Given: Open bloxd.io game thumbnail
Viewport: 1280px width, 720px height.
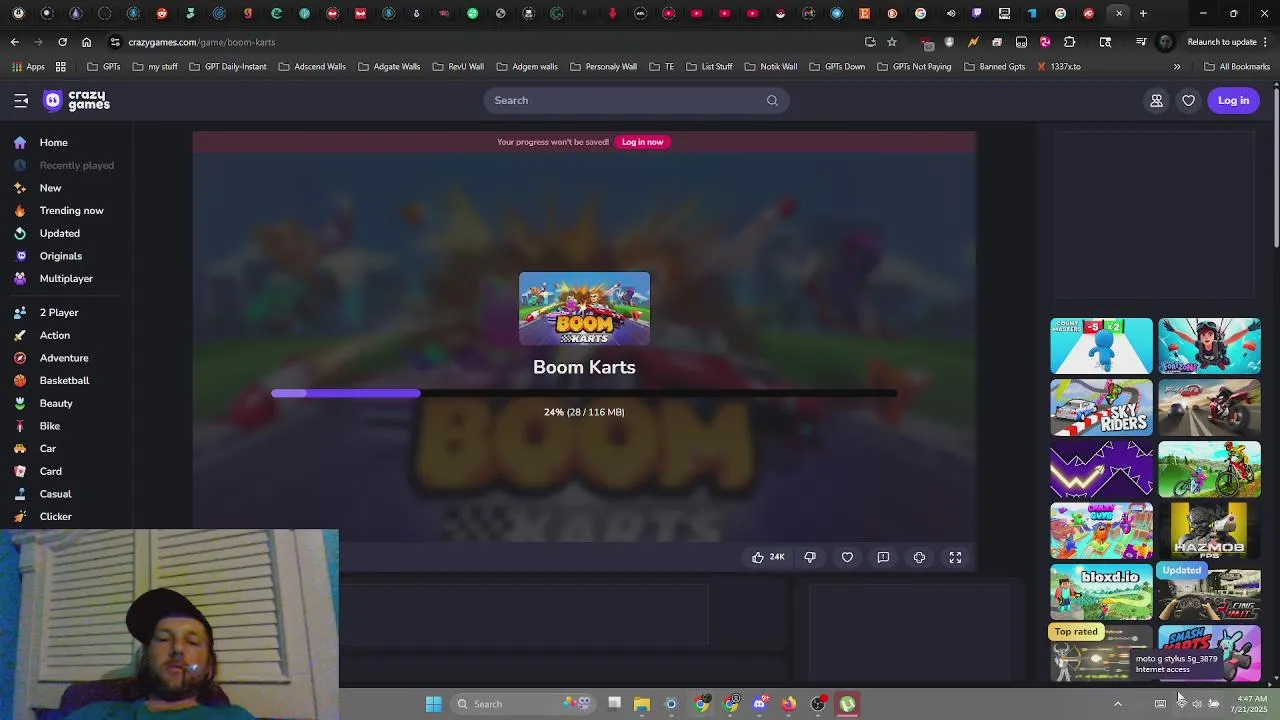Looking at the screenshot, I should 1101,592.
